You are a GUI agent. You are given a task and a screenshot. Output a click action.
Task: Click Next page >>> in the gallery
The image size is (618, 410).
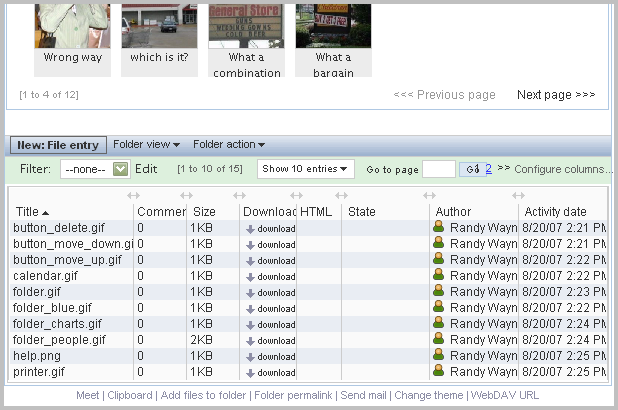[556, 95]
